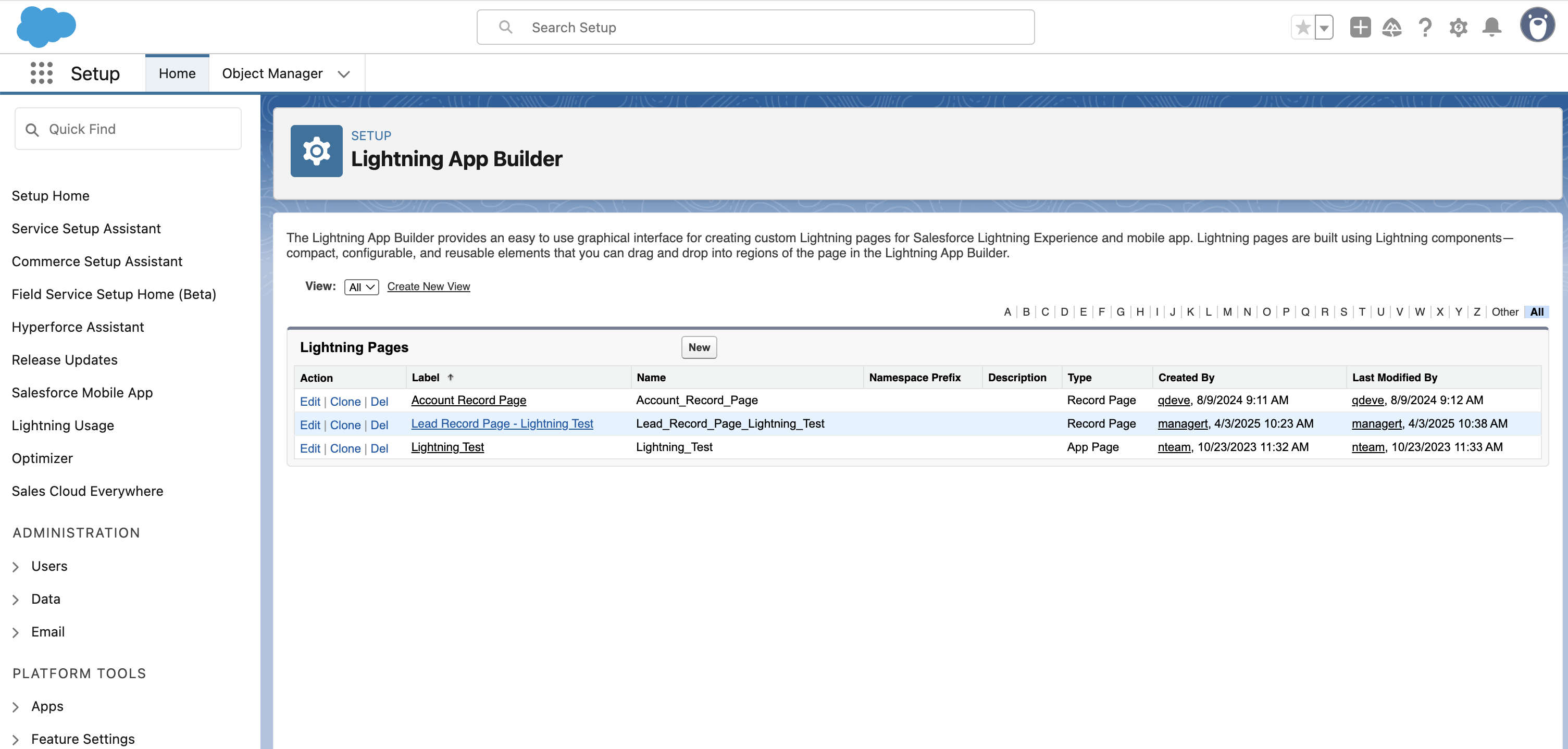Focus the Search Setup field
Viewport: 1568px width, 749px height.
click(x=755, y=28)
